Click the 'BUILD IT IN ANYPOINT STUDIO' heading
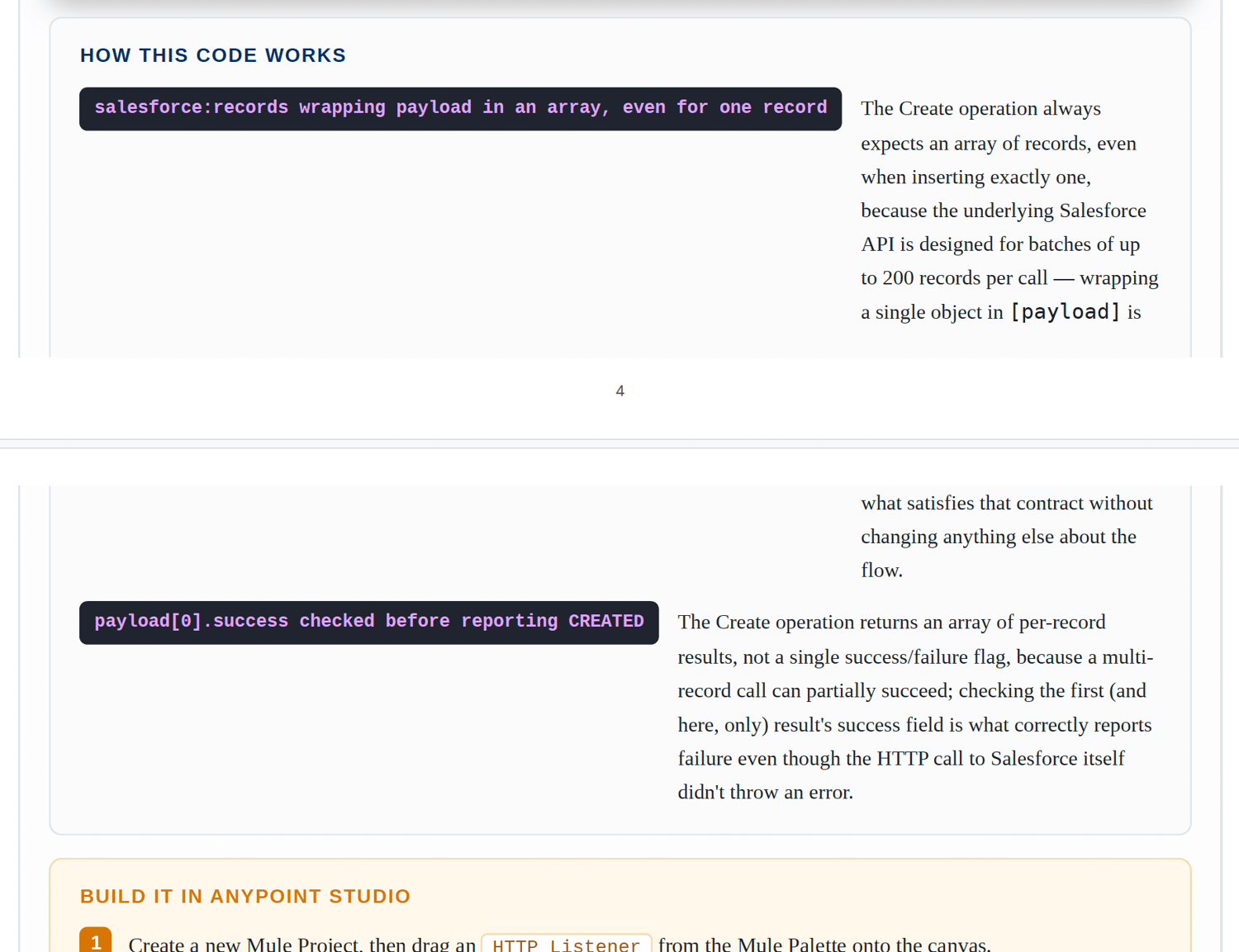The width and height of the screenshot is (1239, 952). pos(245,897)
